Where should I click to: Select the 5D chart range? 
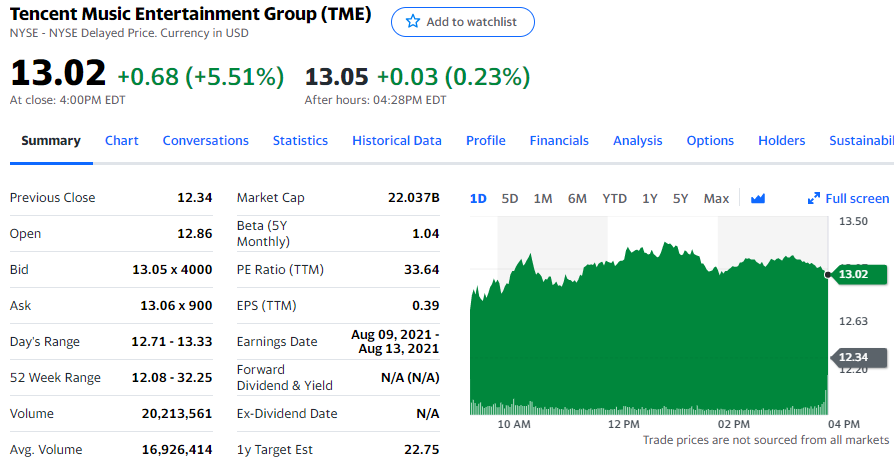[x=510, y=198]
